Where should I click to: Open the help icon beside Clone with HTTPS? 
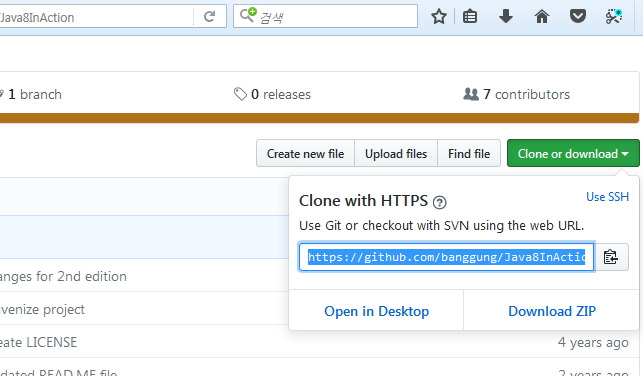440,202
